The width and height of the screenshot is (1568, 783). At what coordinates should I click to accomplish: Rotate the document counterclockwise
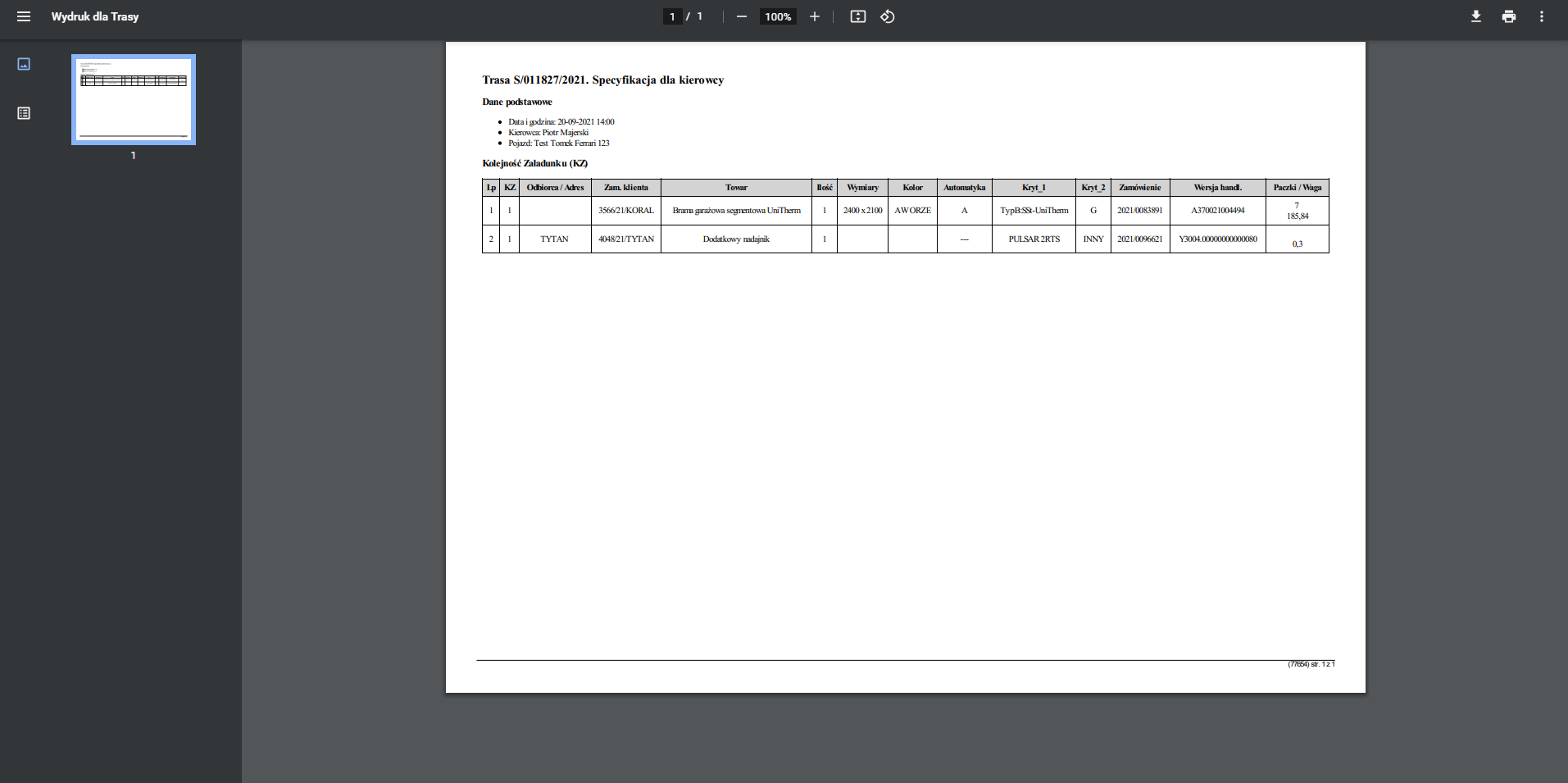pyautogui.click(x=888, y=16)
